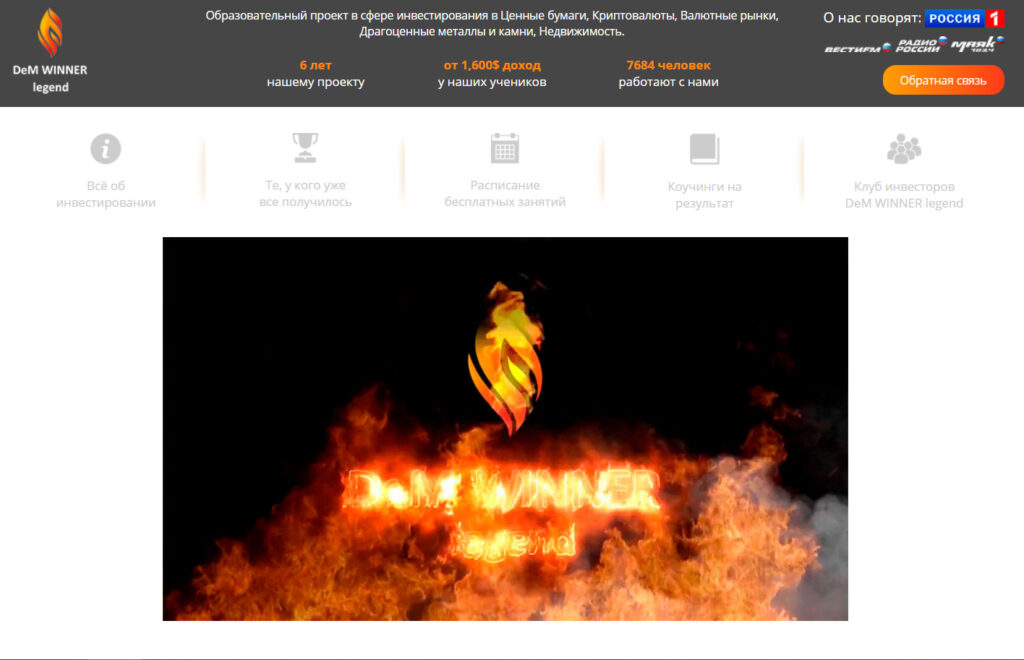Screen dimensions: 1024x660
Task: Click the calendar icon for the free classes schedule
Action: click(505, 148)
